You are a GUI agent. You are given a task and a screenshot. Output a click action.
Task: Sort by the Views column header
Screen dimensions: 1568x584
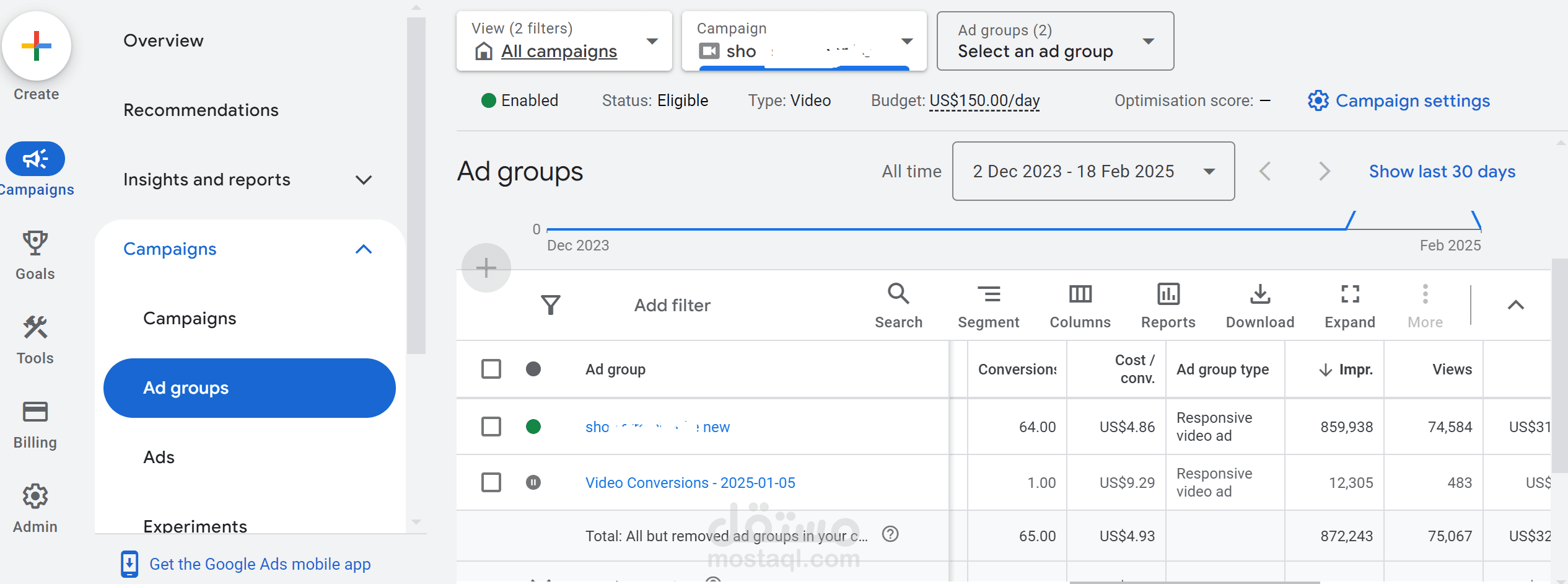(x=1452, y=369)
